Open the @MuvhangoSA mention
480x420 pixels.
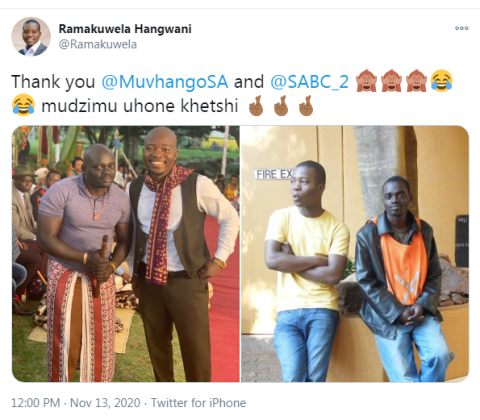click(x=165, y=82)
